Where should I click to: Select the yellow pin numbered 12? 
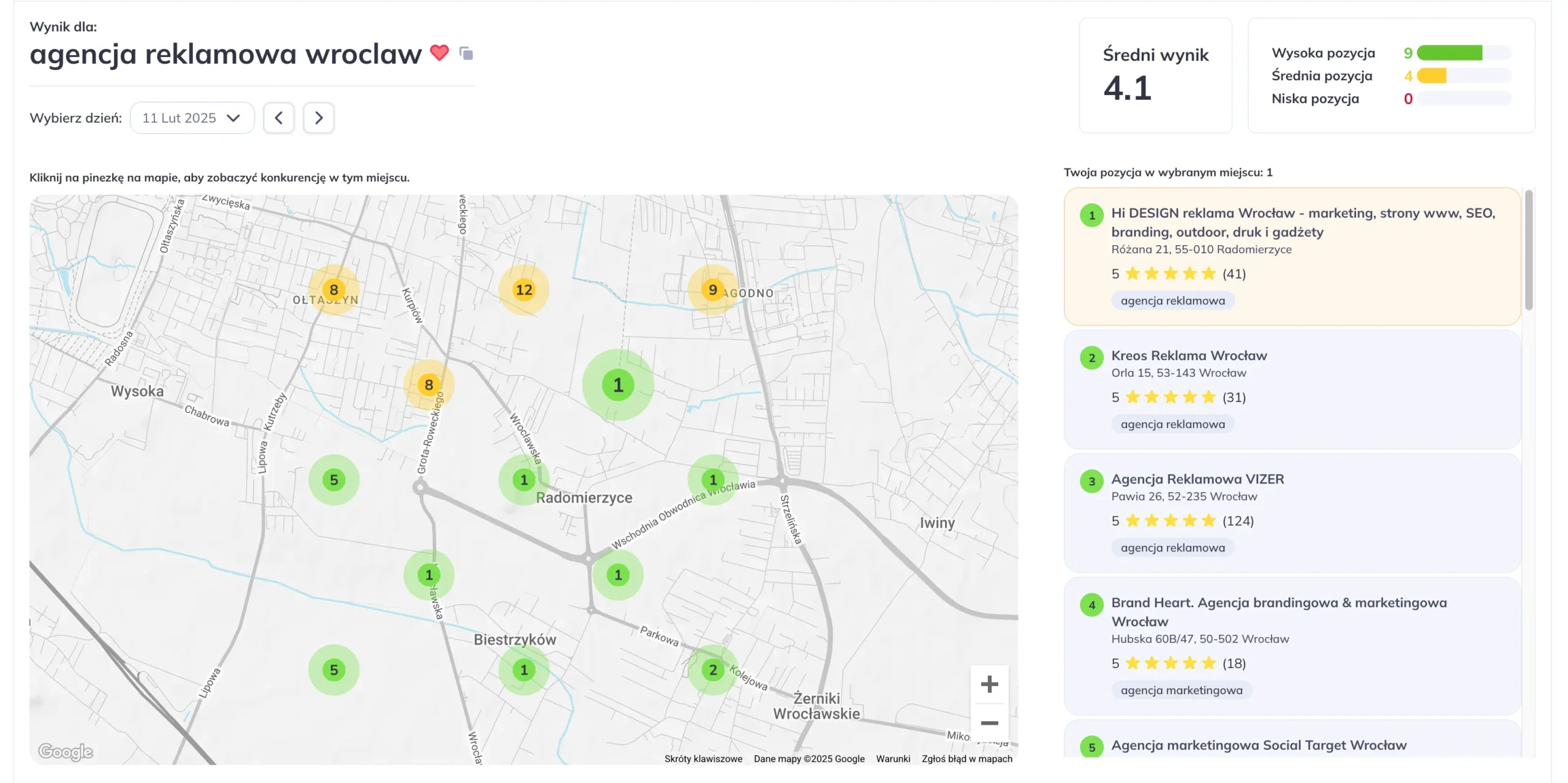coord(524,290)
